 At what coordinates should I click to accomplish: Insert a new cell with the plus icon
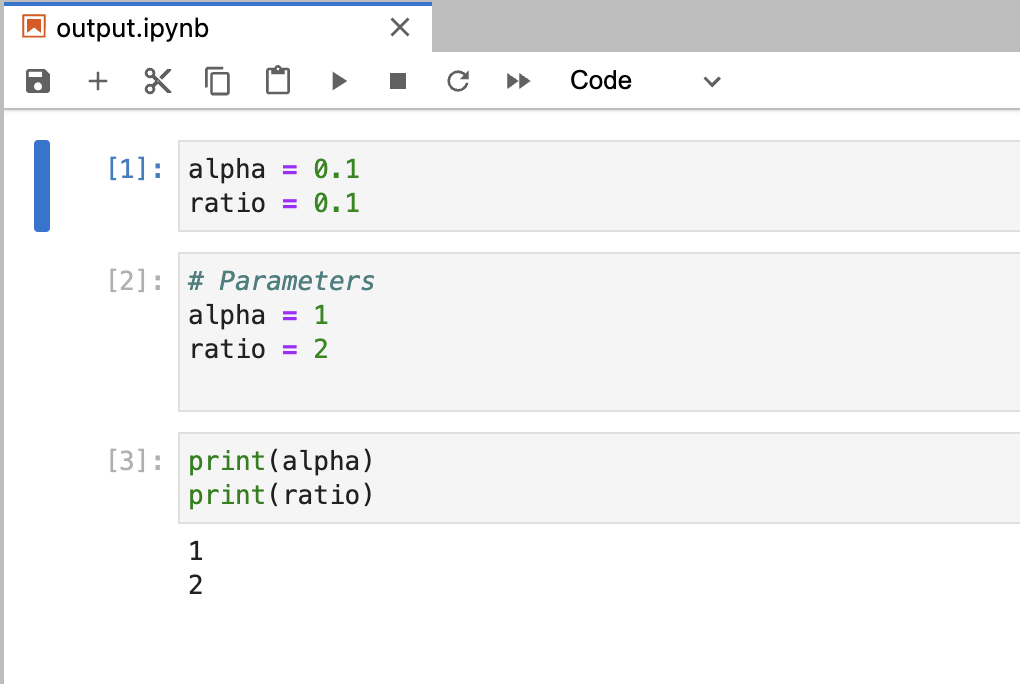(x=98, y=81)
